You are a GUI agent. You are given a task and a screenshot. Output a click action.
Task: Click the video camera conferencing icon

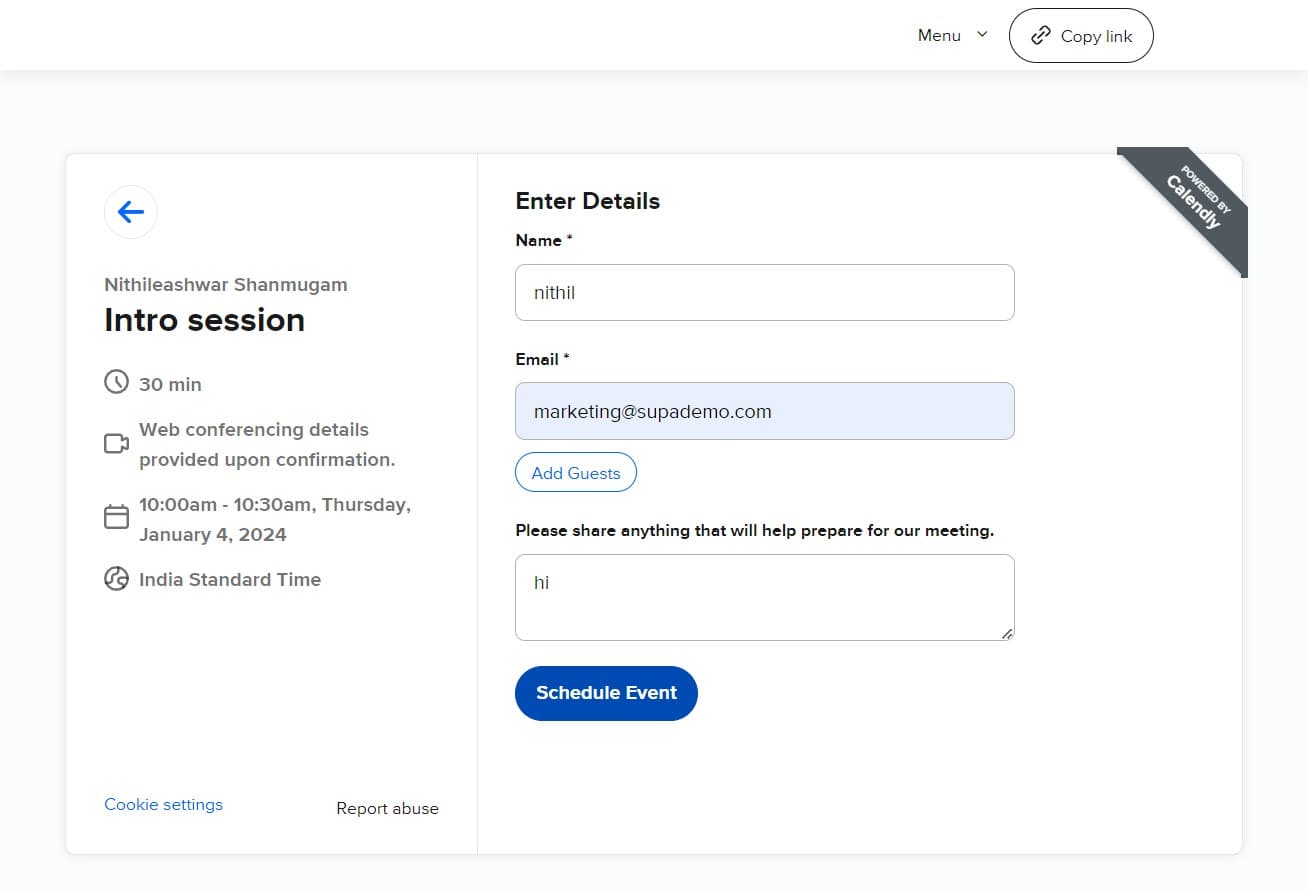pyautogui.click(x=117, y=443)
